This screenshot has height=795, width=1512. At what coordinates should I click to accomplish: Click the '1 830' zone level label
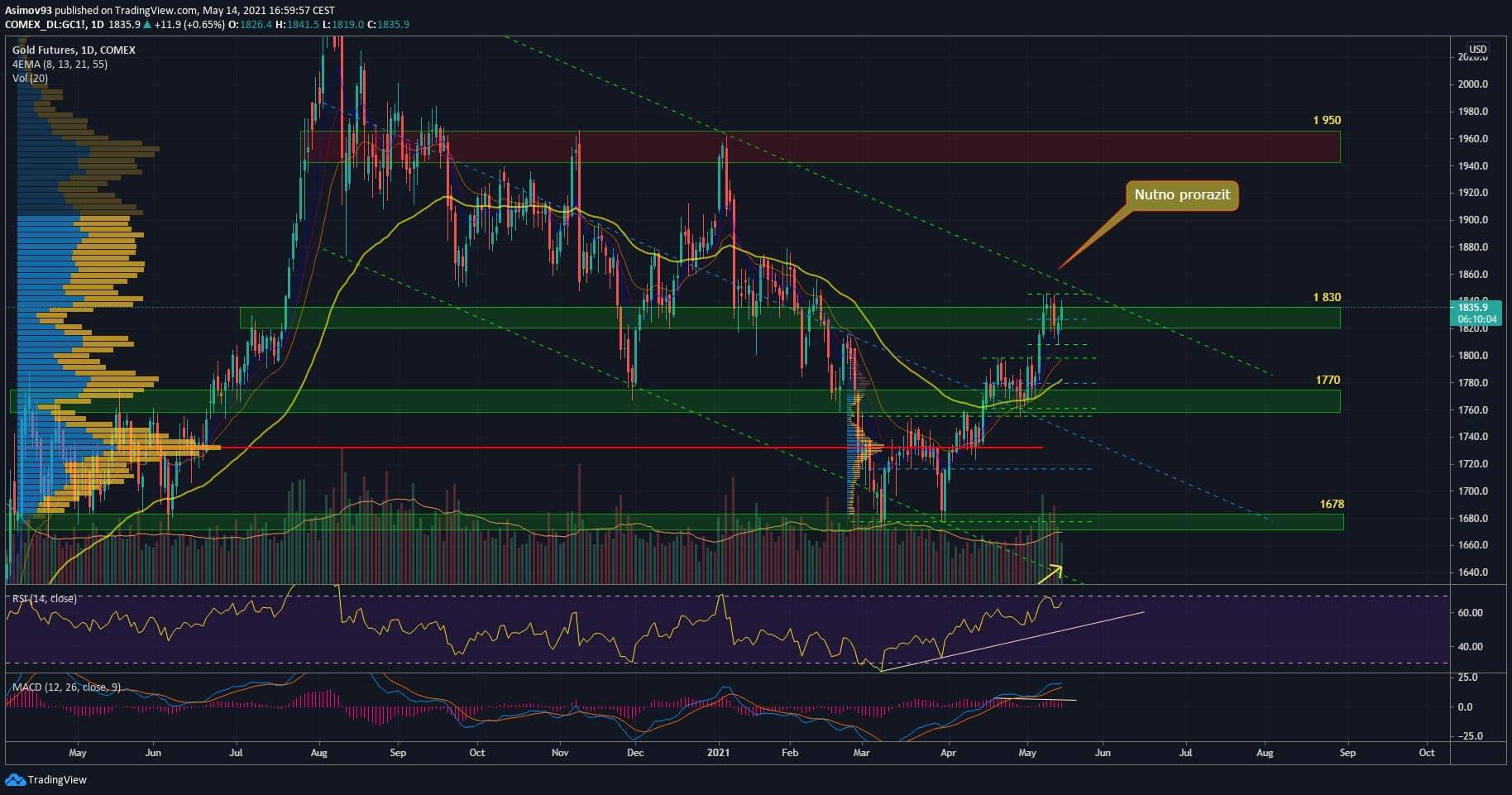point(1327,297)
